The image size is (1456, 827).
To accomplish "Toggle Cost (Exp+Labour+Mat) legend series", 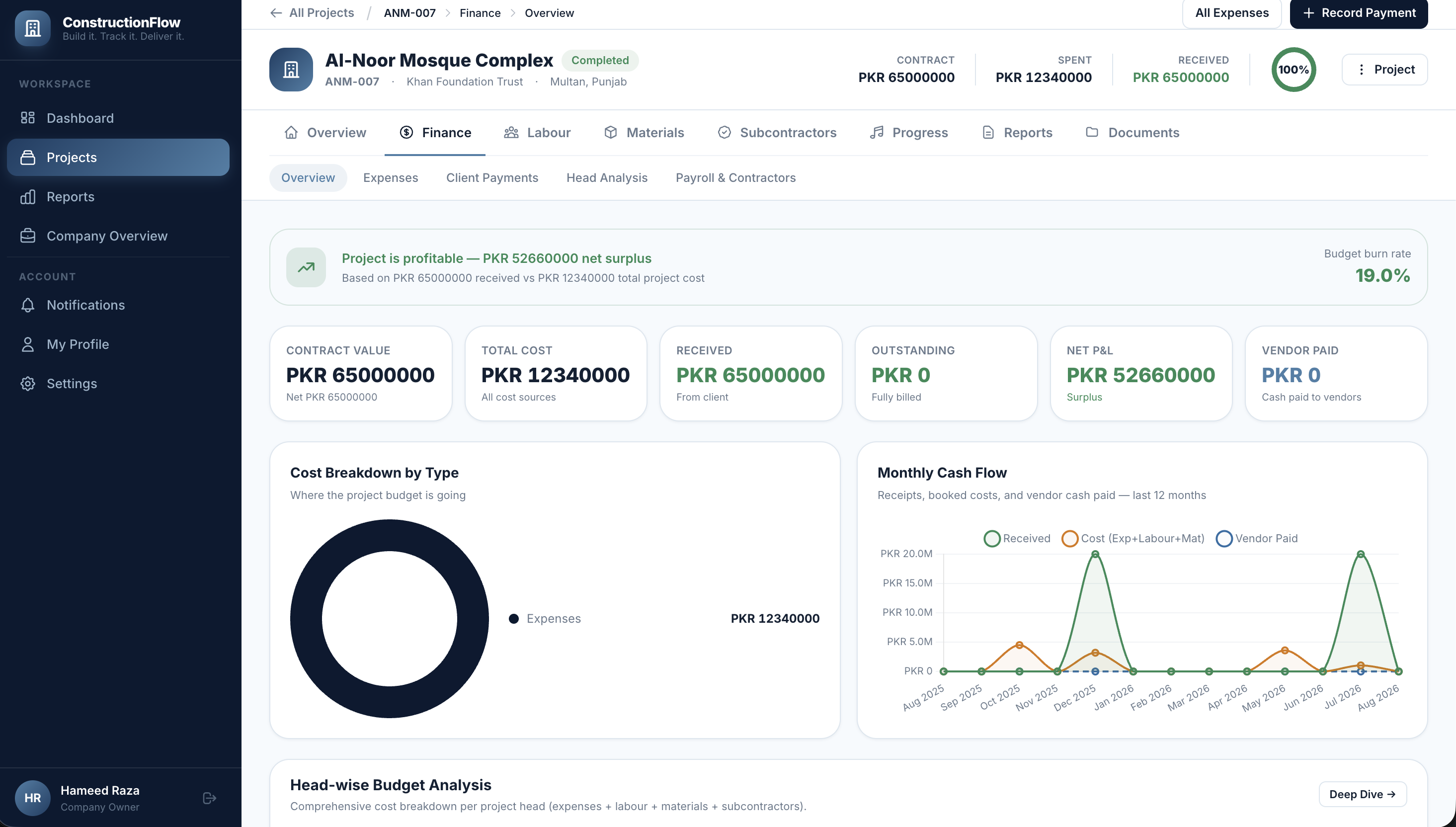I will point(1133,538).
